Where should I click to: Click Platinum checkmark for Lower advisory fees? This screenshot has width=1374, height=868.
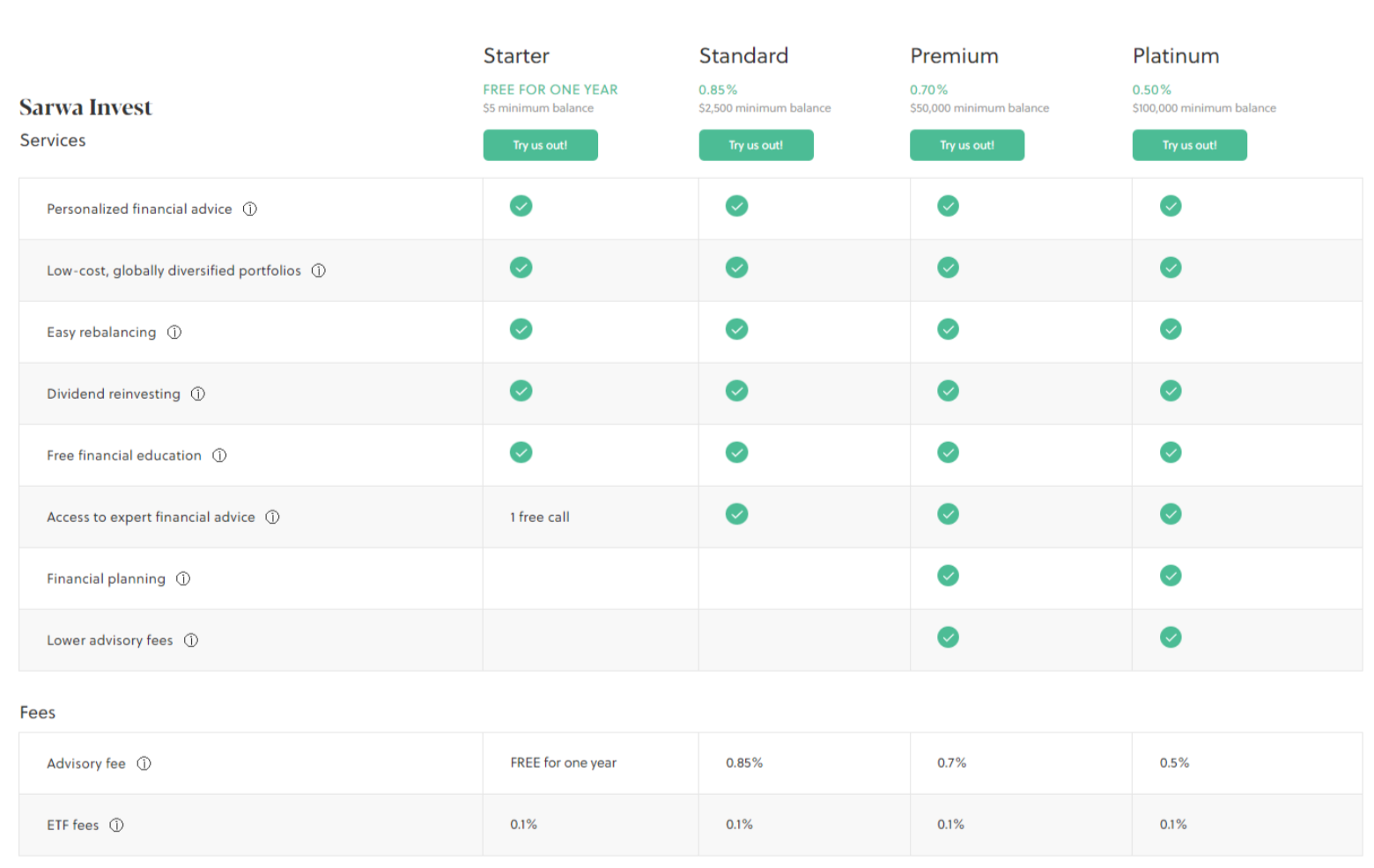point(1171,637)
